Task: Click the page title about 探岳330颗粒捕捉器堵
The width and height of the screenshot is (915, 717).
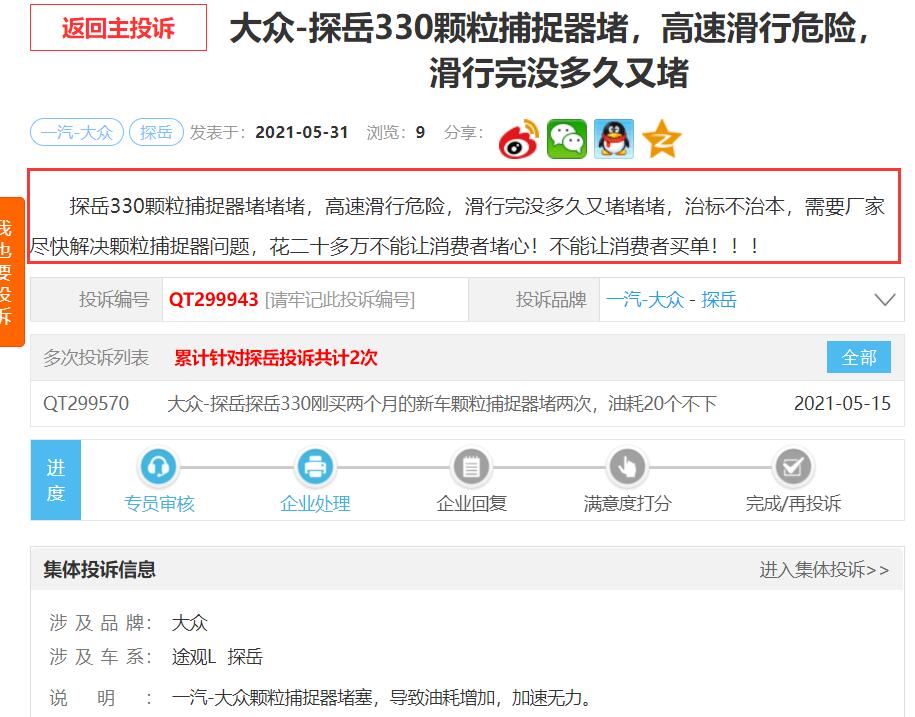Action: coord(551,50)
